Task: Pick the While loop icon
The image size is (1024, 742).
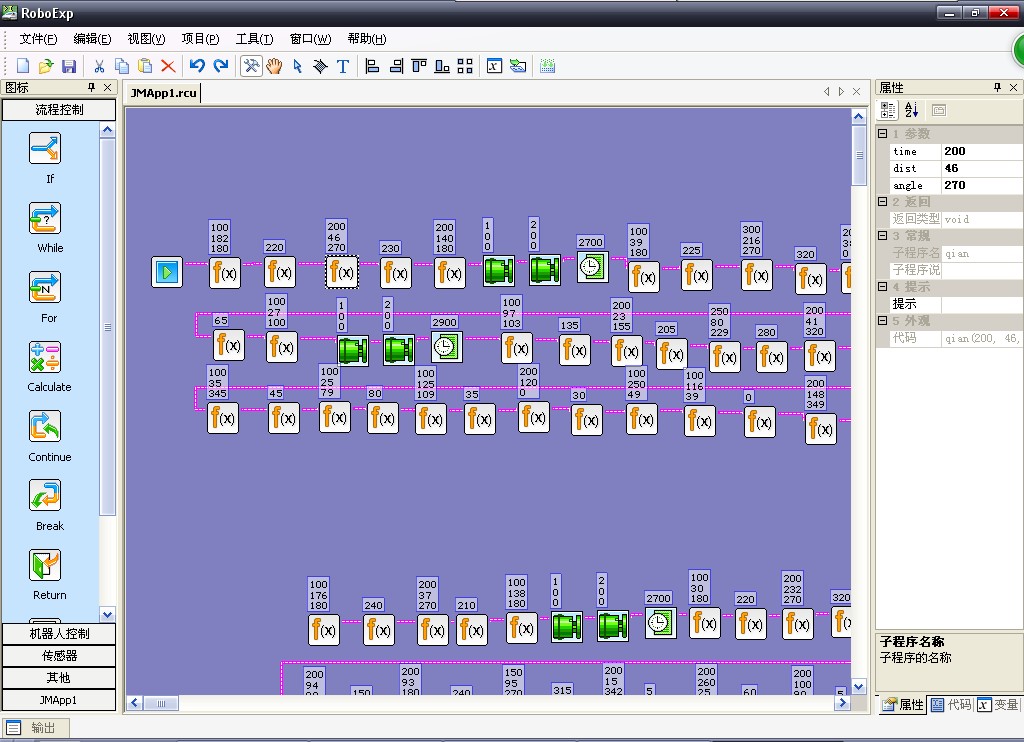Action: [x=46, y=218]
